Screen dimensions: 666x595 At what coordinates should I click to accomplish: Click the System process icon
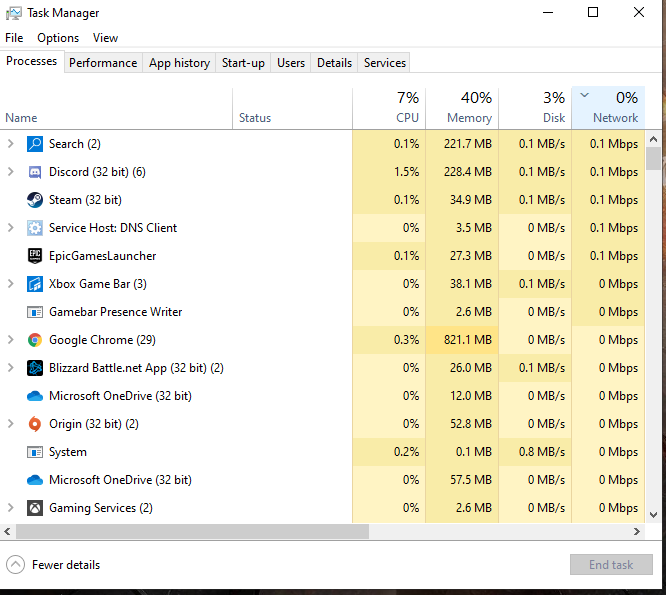(x=35, y=452)
